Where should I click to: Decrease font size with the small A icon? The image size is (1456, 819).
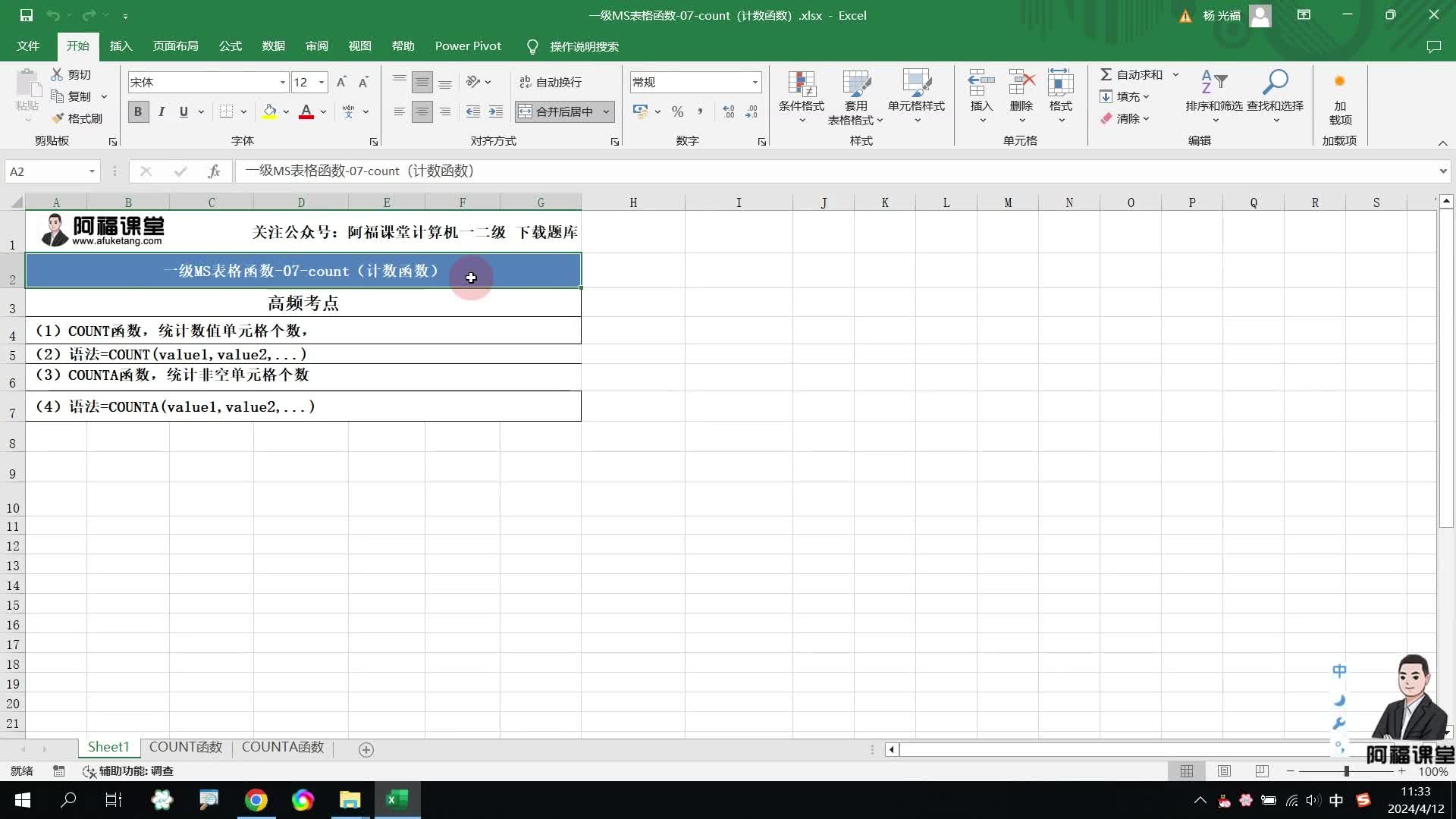363,82
